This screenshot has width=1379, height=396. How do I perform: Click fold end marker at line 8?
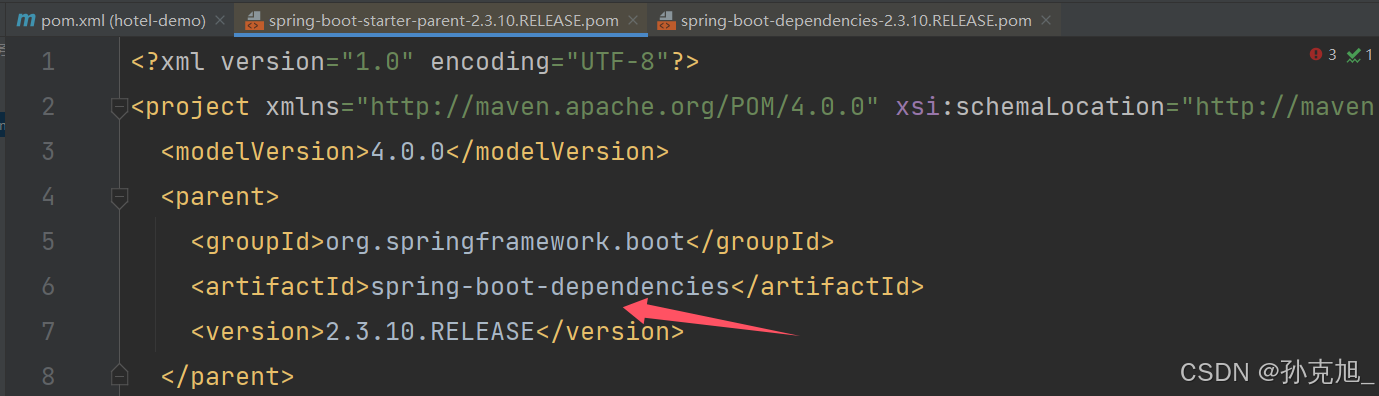(120, 376)
